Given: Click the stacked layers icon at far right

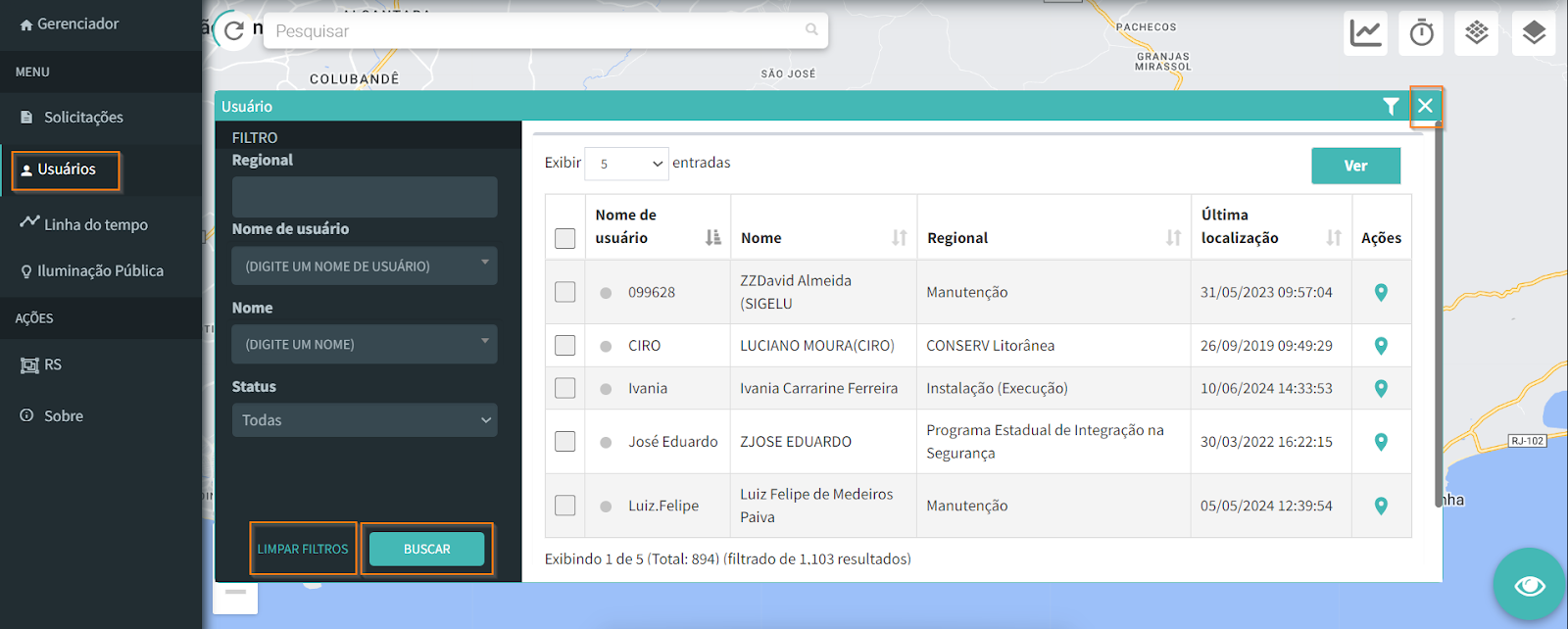Looking at the screenshot, I should [1534, 32].
